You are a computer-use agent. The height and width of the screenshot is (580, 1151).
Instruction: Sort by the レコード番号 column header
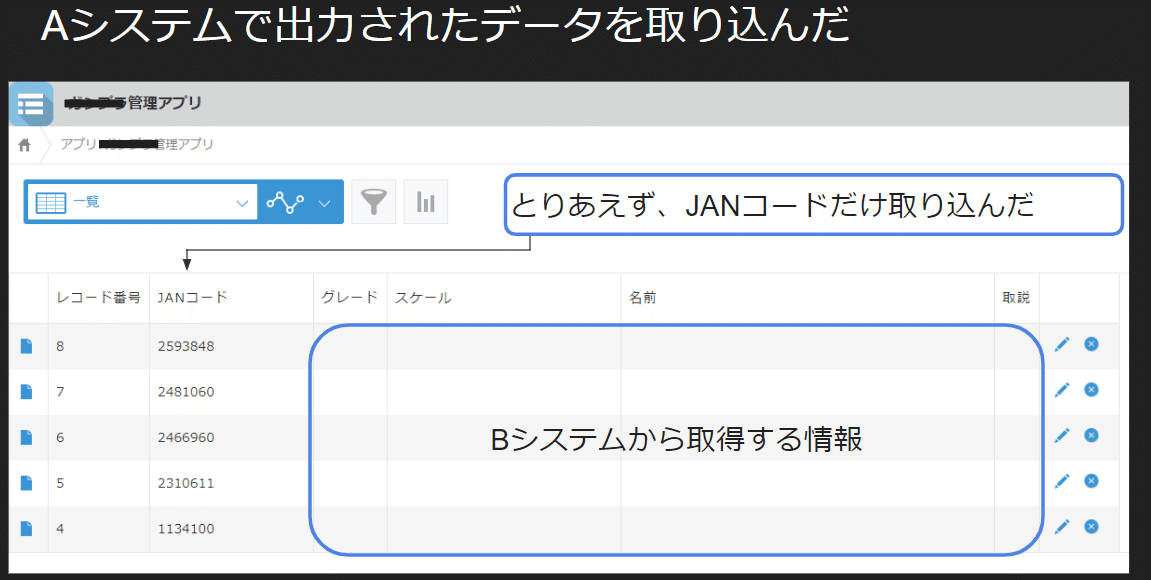(x=98, y=297)
